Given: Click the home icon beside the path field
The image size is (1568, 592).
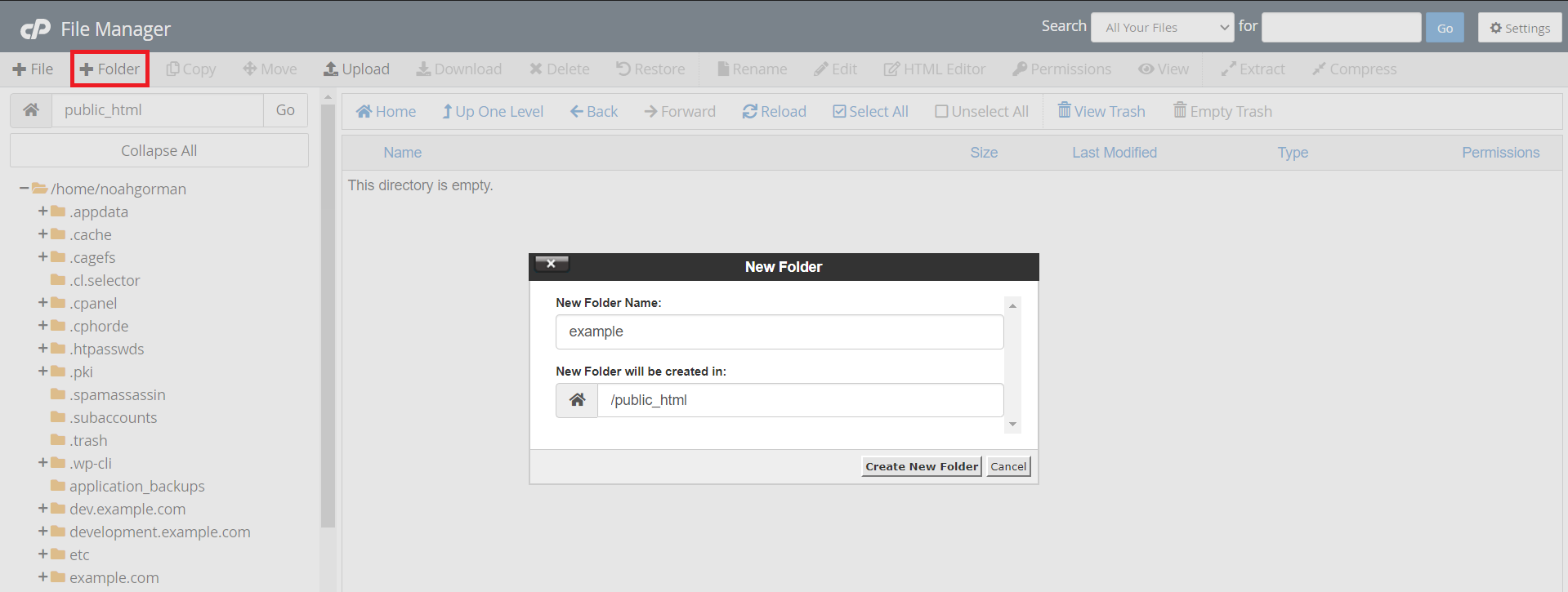Looking at the screenshot, I should coord(31,110).
